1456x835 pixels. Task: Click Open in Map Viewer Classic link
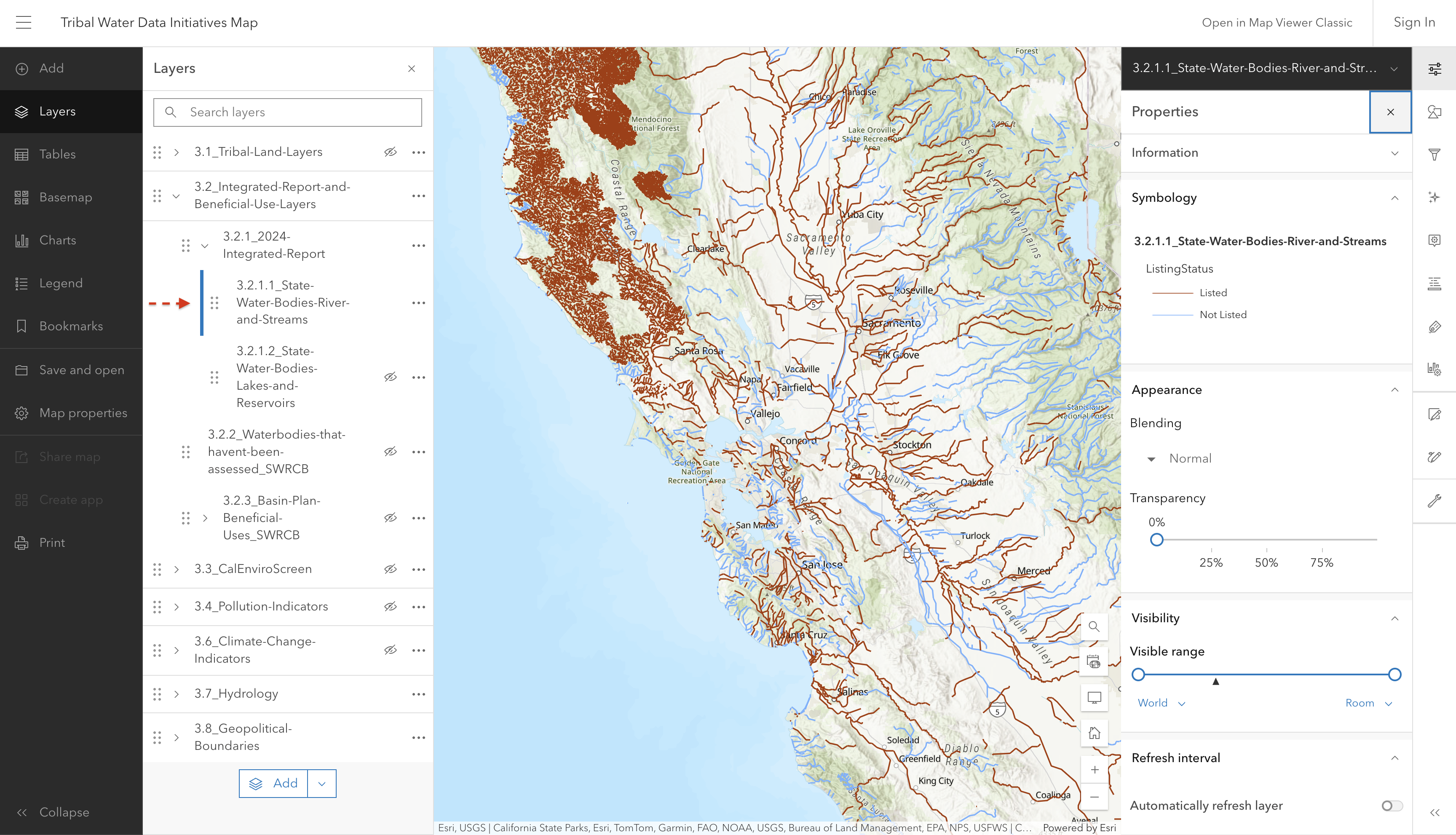click(x=1277, y=22)
